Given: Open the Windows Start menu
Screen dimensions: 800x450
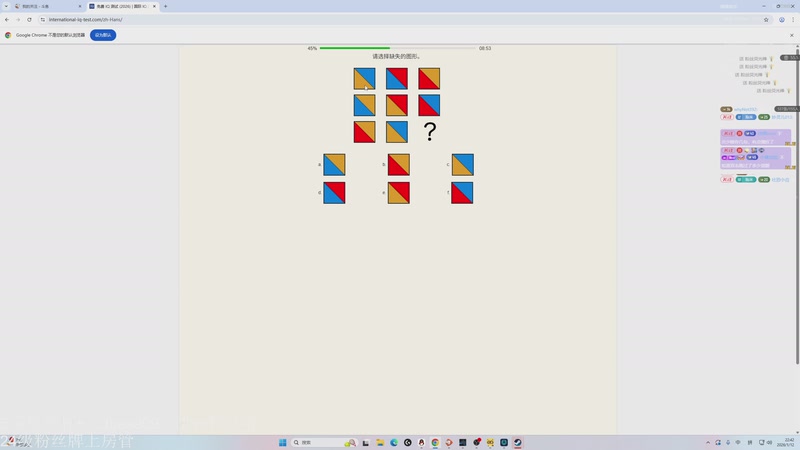Looking at the screenshot, I should (x=282, y=442).
